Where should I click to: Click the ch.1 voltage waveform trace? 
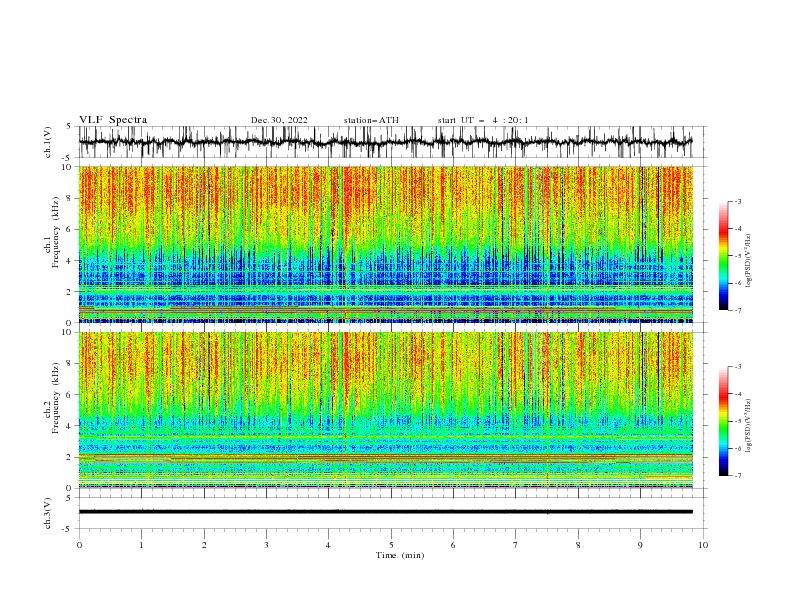click(385, 142)
